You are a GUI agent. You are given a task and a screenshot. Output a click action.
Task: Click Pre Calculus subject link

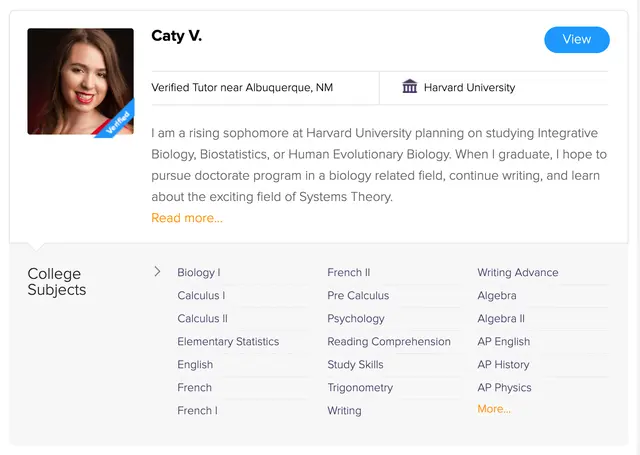(358, 295)
